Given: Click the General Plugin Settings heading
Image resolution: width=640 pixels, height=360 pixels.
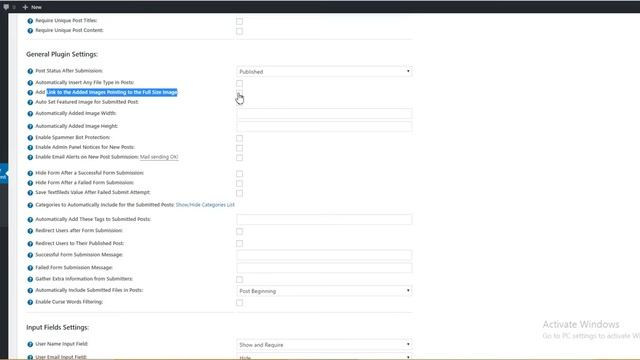Looking at the screenshot, I should click(x=62, y=54).
